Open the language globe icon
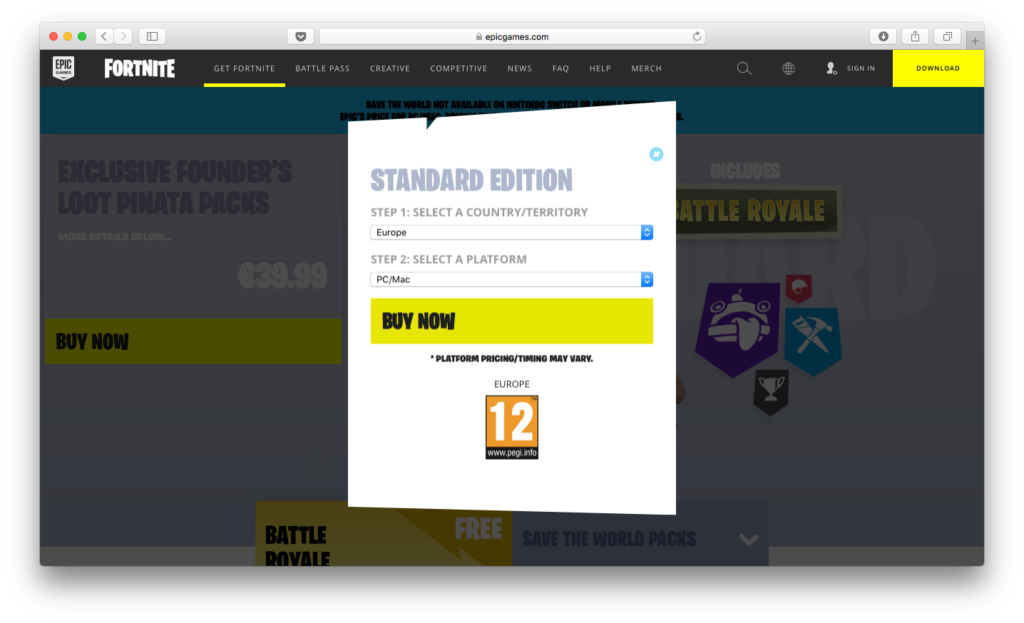The height and width of the screenshot is (623, 1024). click(x=788, y=68)
